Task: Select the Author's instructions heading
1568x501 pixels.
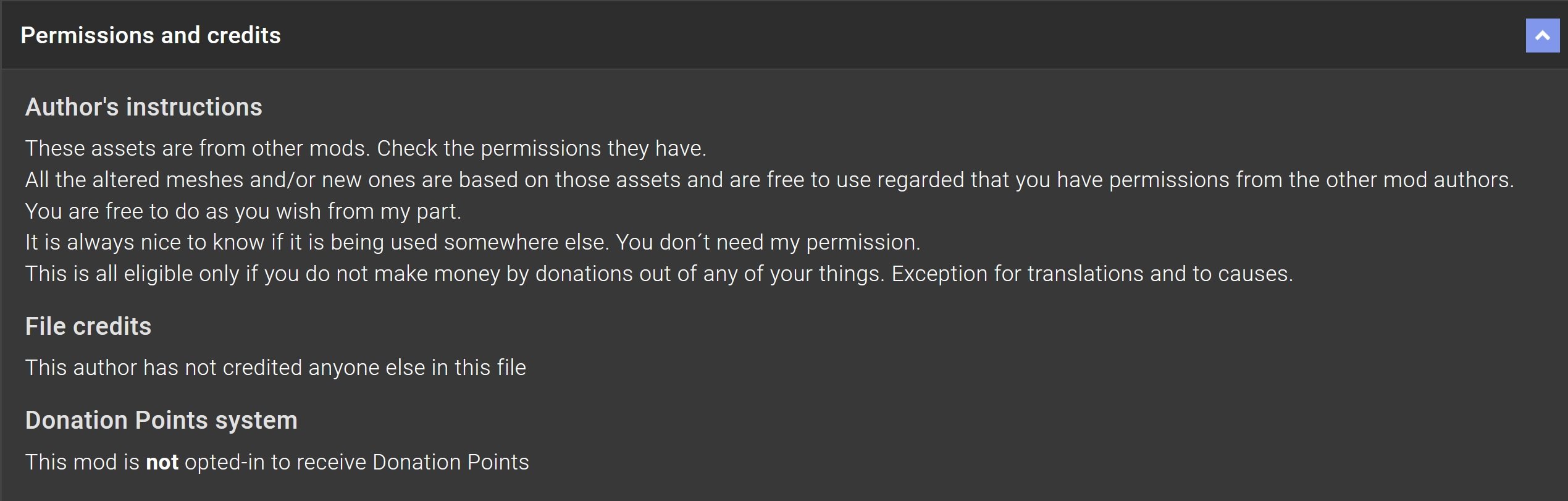Action: pos(143,107)
